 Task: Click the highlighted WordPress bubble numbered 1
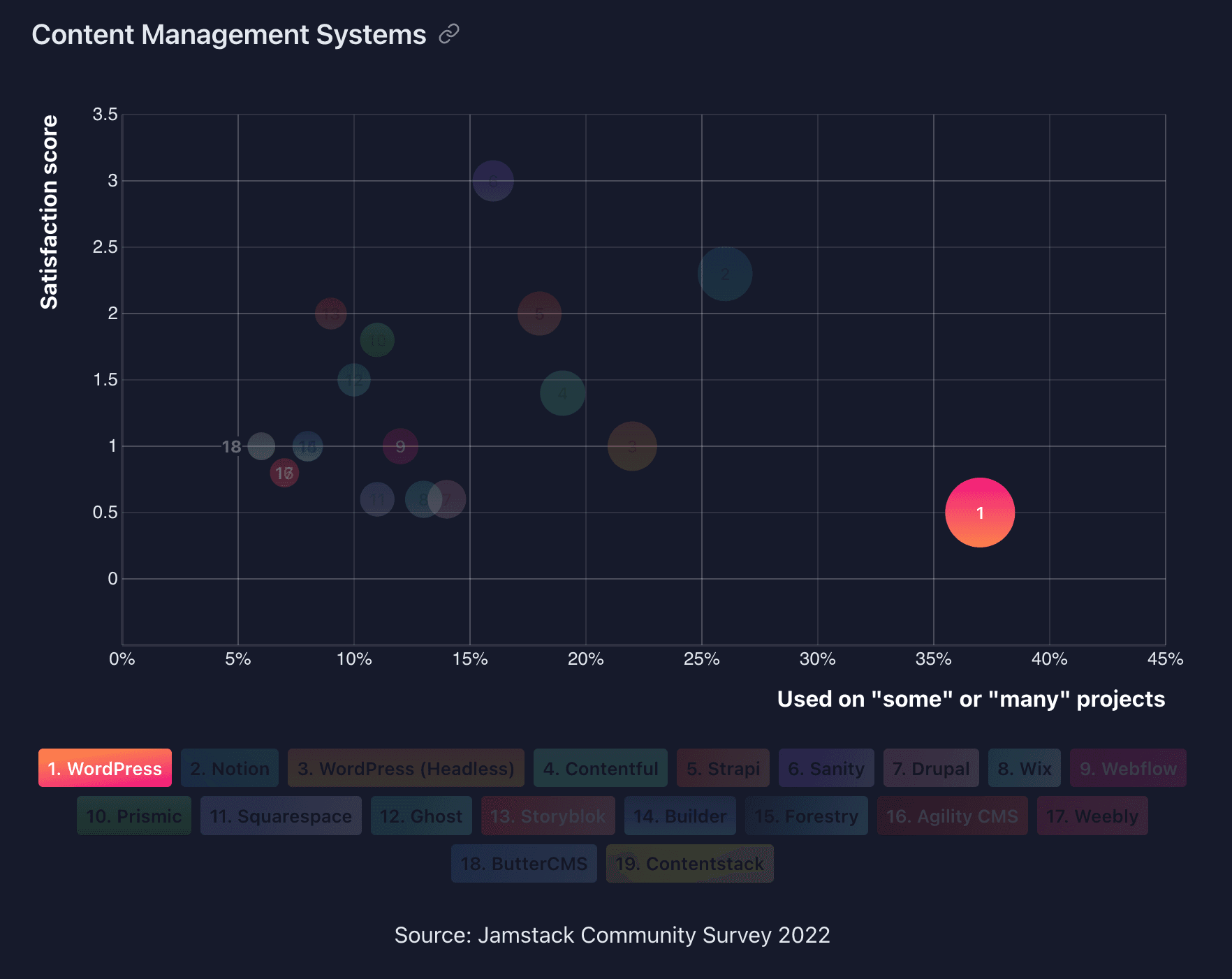coord(980,513)
